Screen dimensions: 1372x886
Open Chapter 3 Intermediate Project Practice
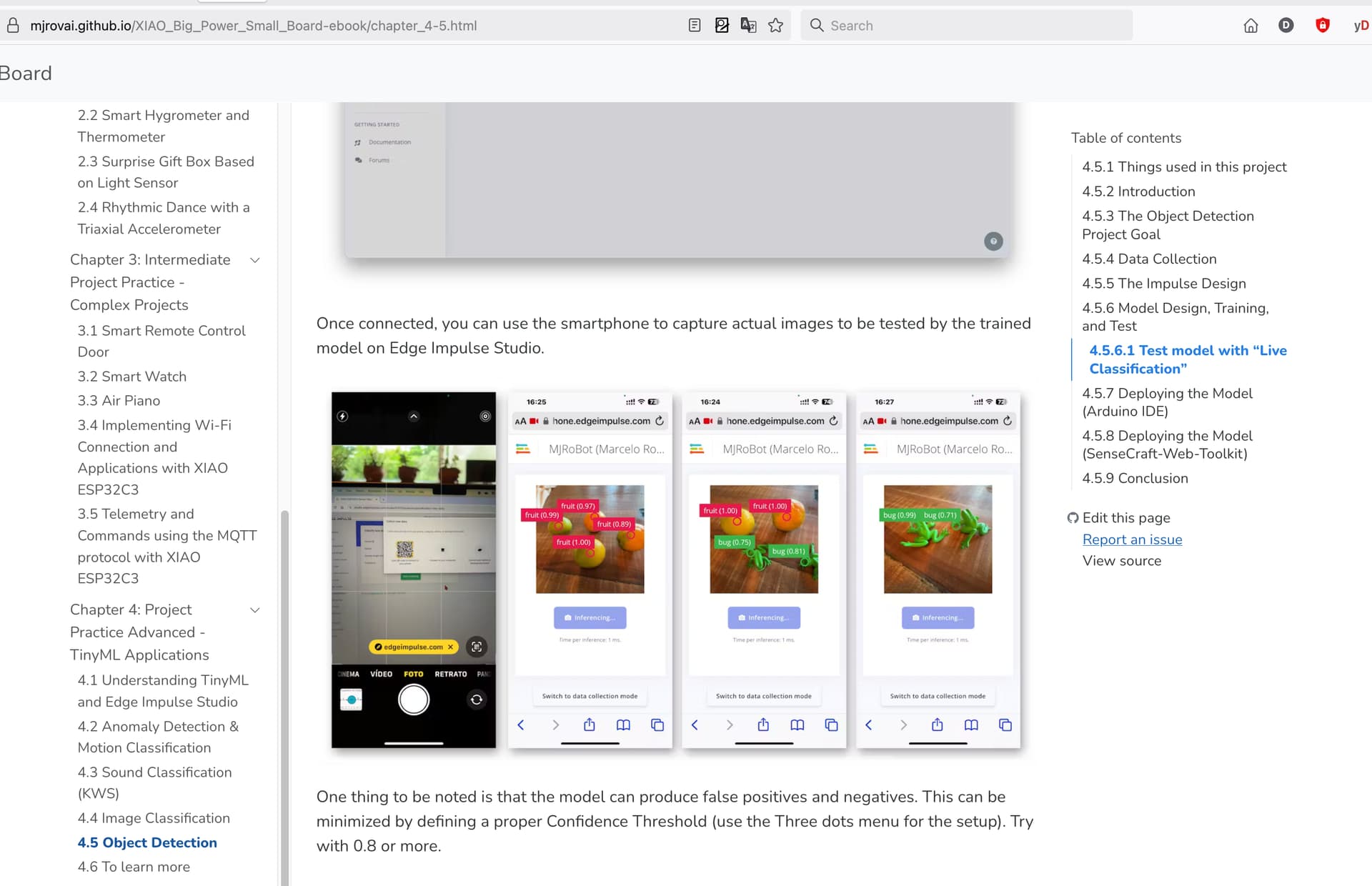tap(150, 282)
